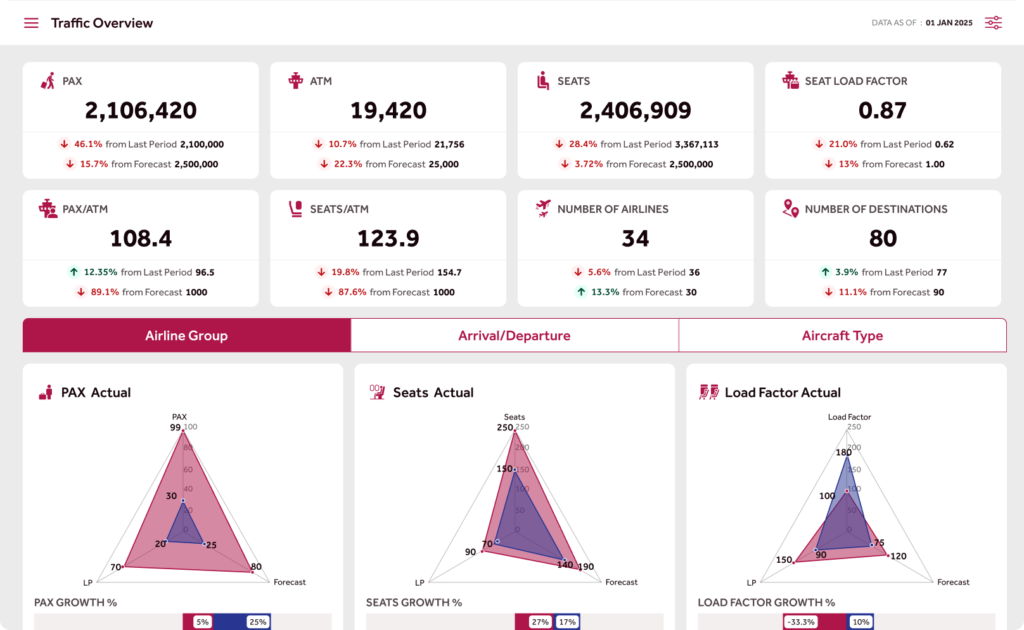Screen dimensions: 1024x630
Task: Click the Number of Destinations pin icon
Action: coord(790,209)
